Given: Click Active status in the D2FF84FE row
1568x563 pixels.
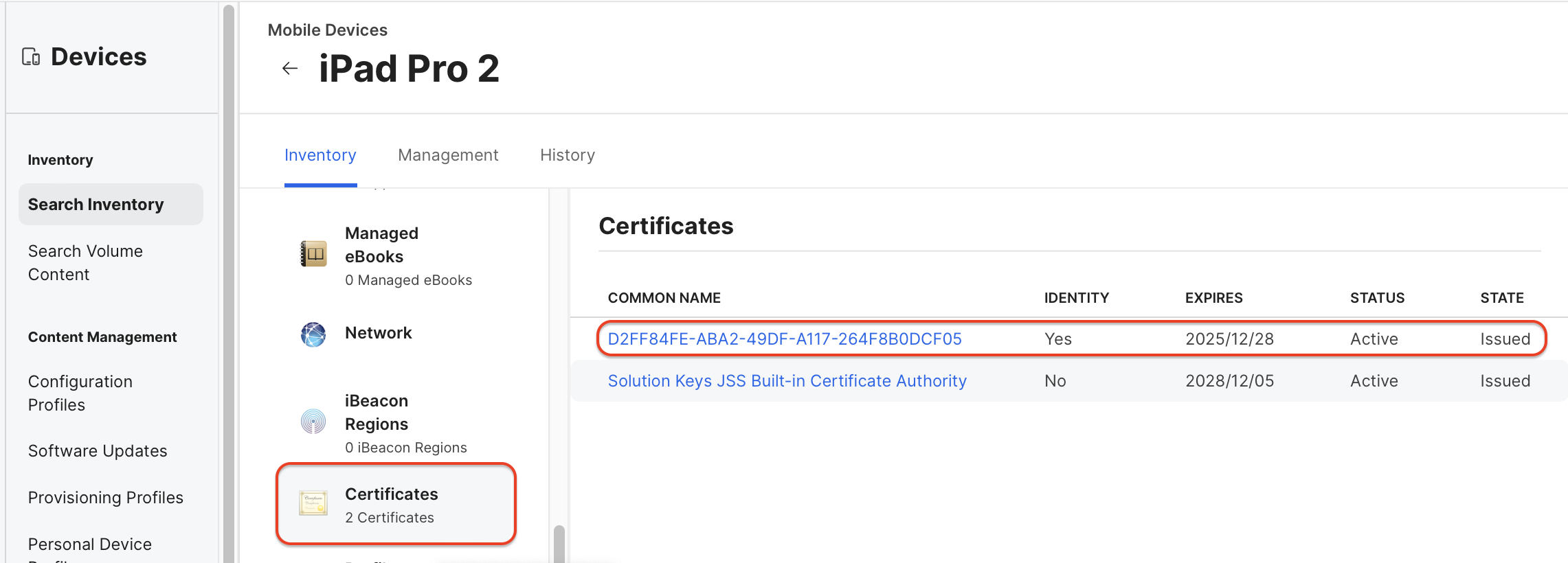Looking at the screenshot, I should pos(1374,339).
